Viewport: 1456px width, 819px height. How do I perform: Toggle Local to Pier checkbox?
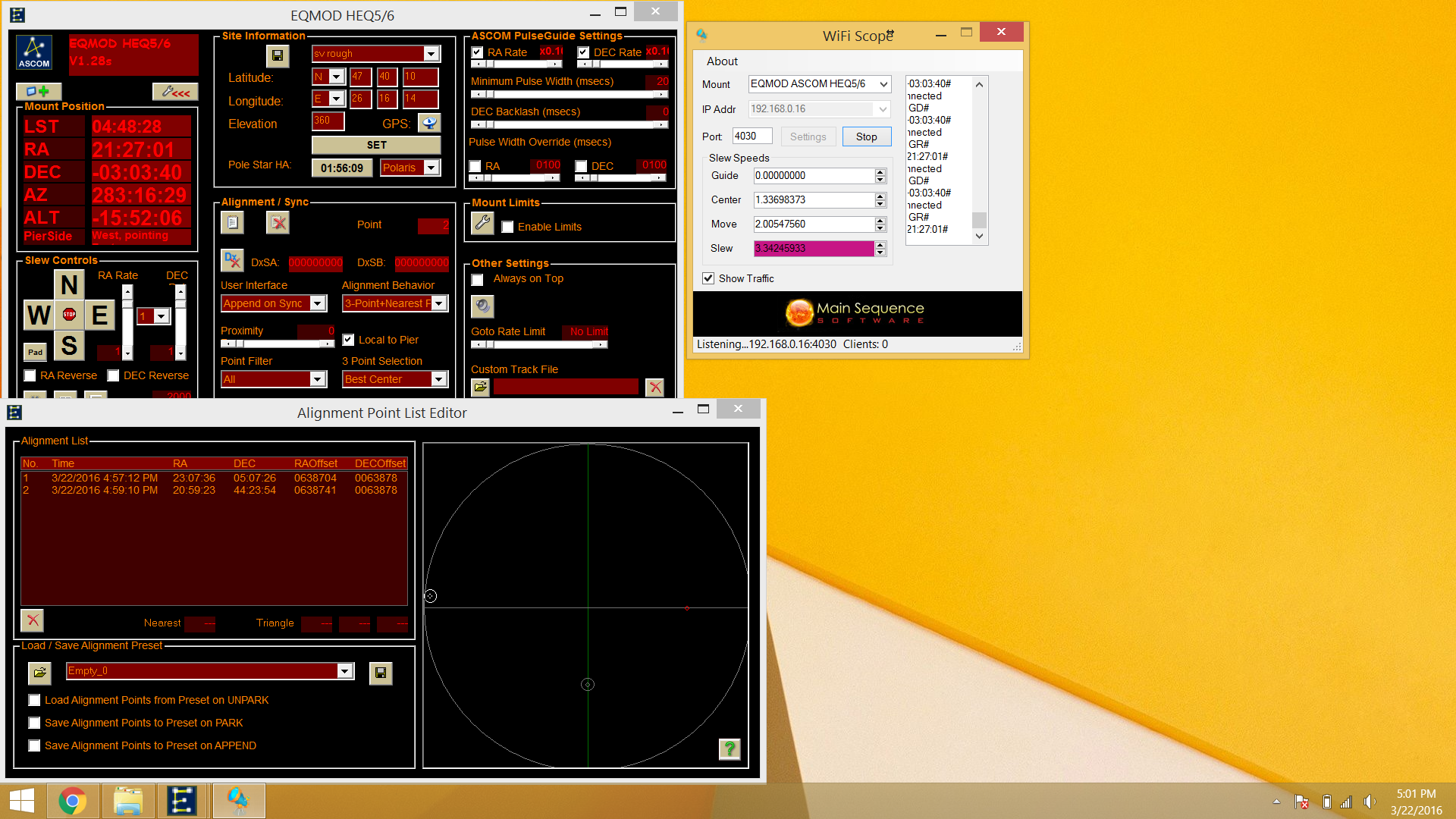coord(348,340)
